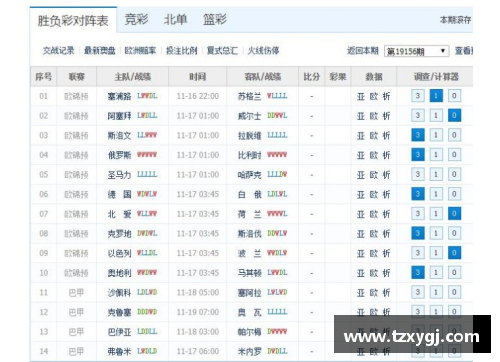This screenshot has height=362, width=500.
Task: Click the 客队/战绩 column header
Action: 263,77
